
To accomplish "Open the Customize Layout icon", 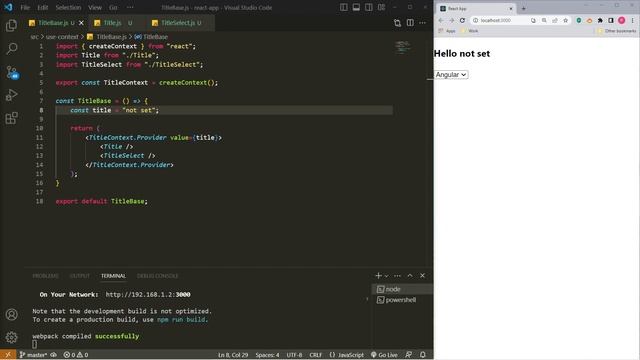I will pos(381,7).
